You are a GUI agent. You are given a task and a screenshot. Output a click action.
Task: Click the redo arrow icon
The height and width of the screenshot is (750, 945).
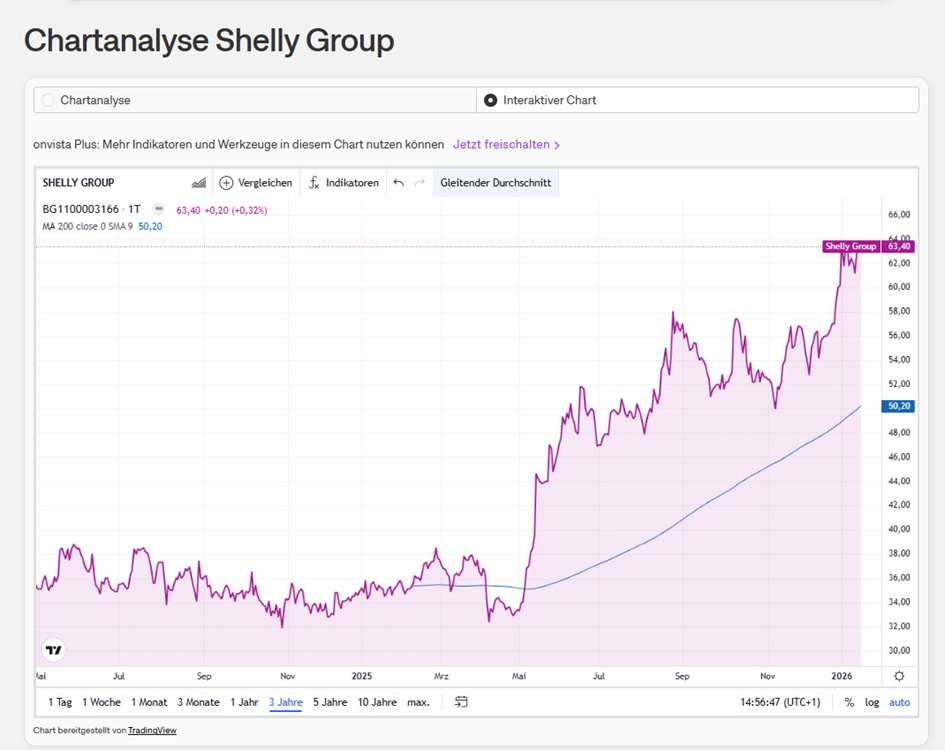[419, 183]
